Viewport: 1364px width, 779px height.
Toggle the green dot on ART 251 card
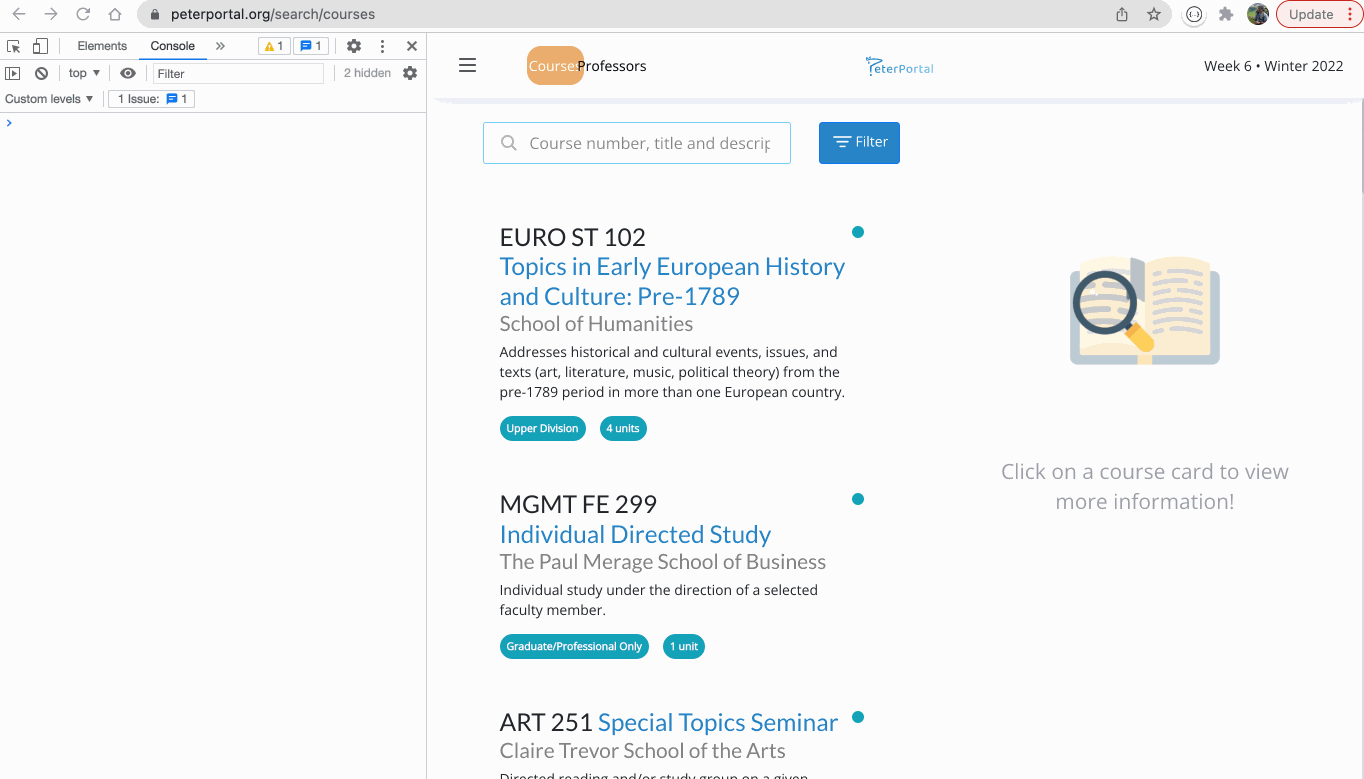pos(858,716)
